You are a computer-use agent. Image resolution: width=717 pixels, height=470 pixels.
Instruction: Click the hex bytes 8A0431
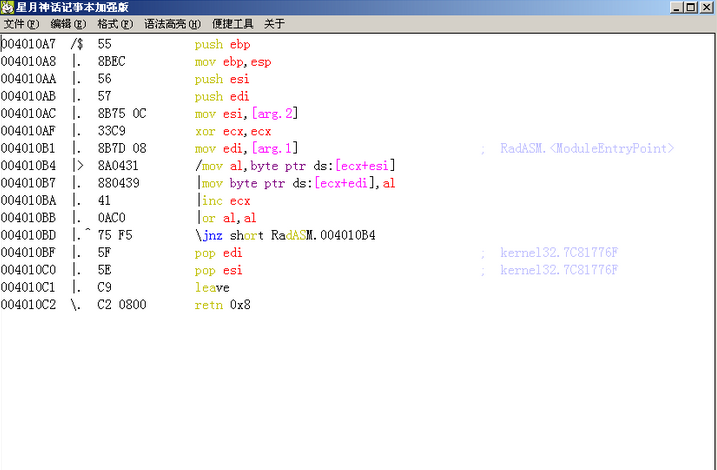click(x=118, y=166)
